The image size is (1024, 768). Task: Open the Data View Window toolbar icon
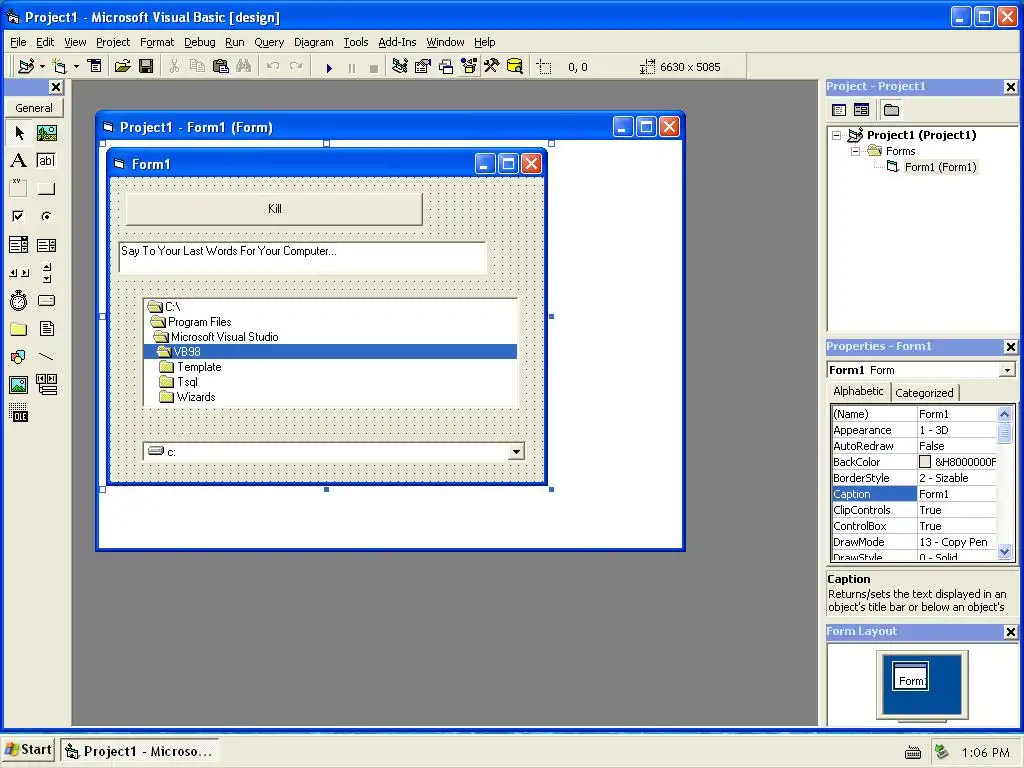515,67
